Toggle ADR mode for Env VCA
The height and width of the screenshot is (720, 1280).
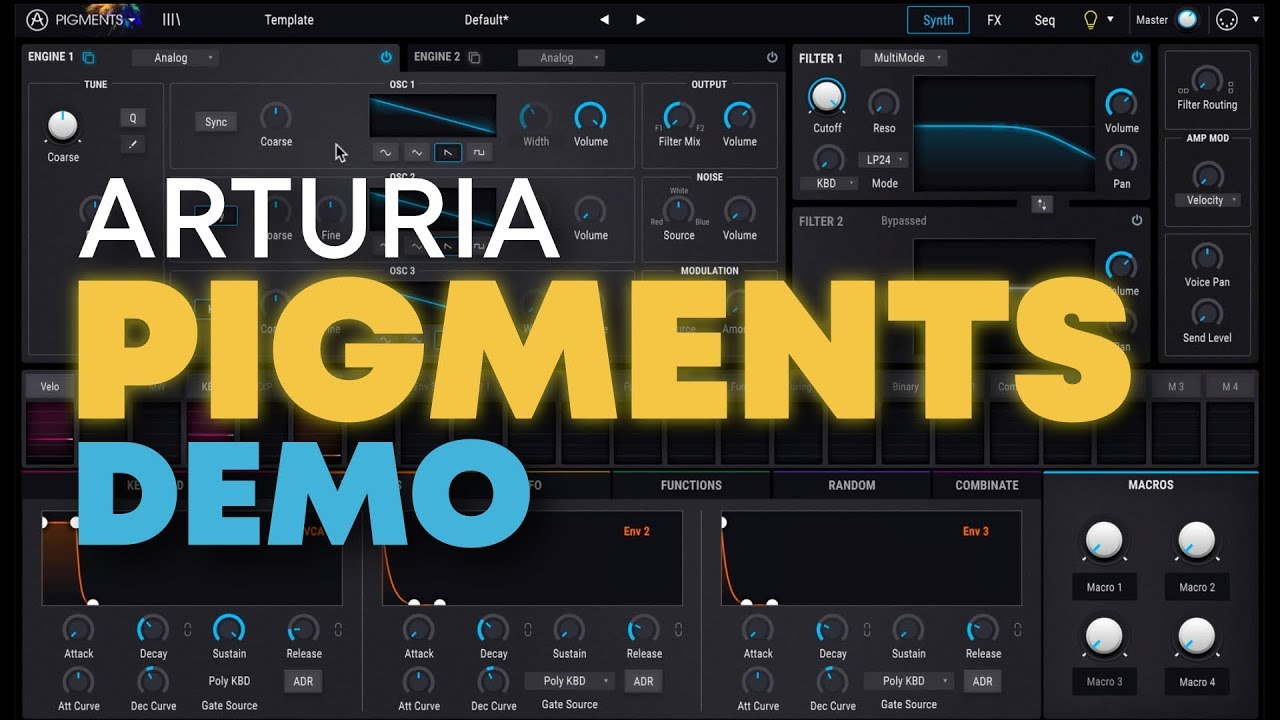click(x=303, y=681)
